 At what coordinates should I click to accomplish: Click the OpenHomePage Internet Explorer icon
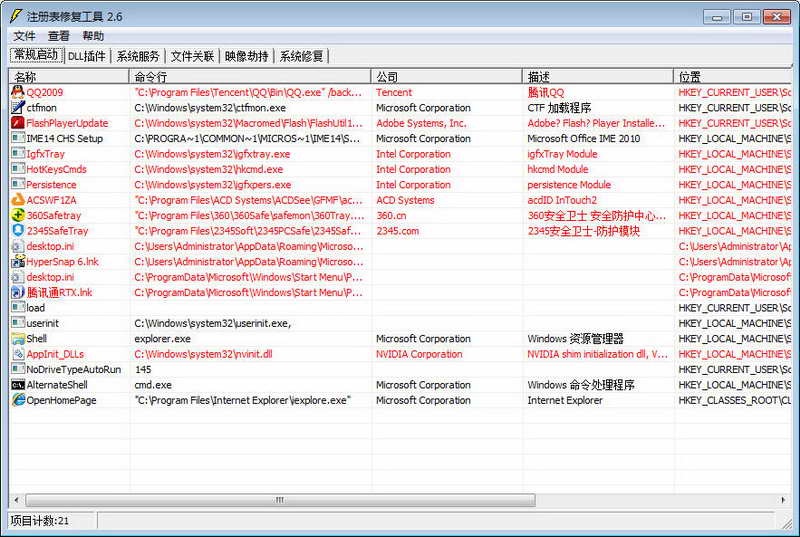(18, 400)
